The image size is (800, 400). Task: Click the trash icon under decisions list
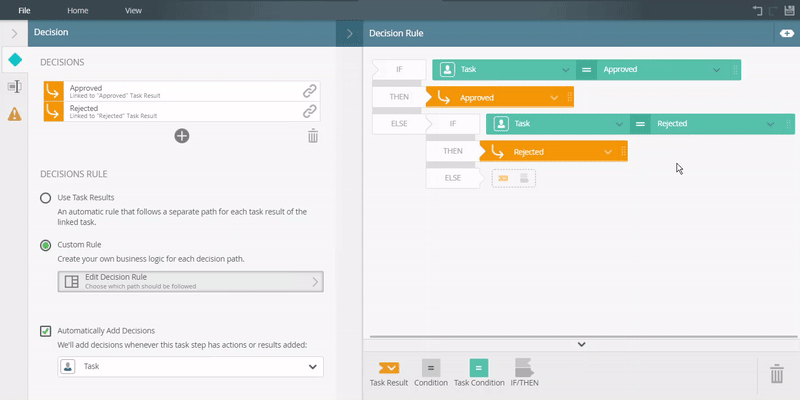(x=313, y=136)
